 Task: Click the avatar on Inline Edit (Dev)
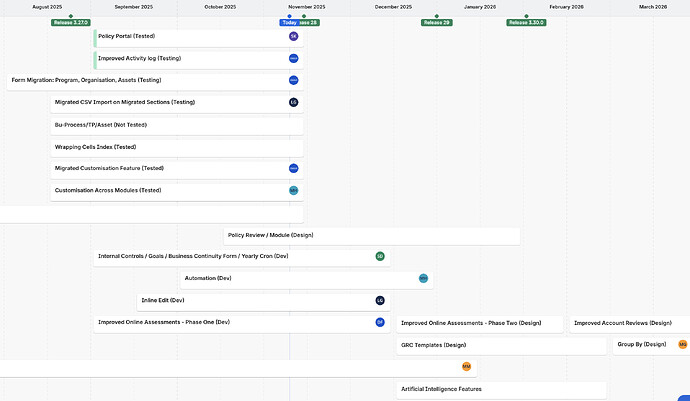[x=380, y=300]
